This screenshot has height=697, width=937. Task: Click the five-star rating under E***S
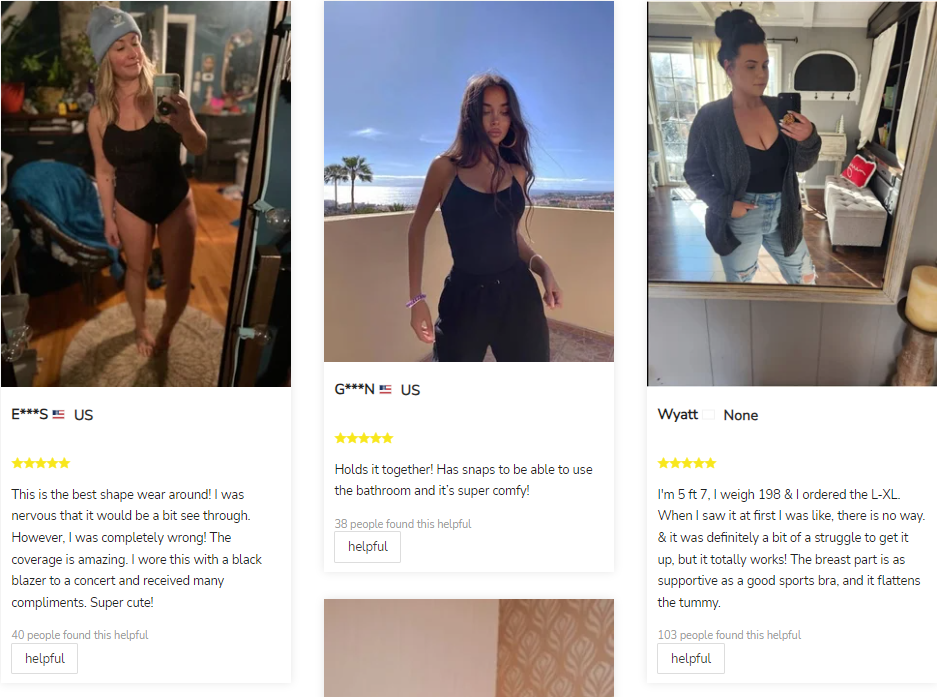41,463
